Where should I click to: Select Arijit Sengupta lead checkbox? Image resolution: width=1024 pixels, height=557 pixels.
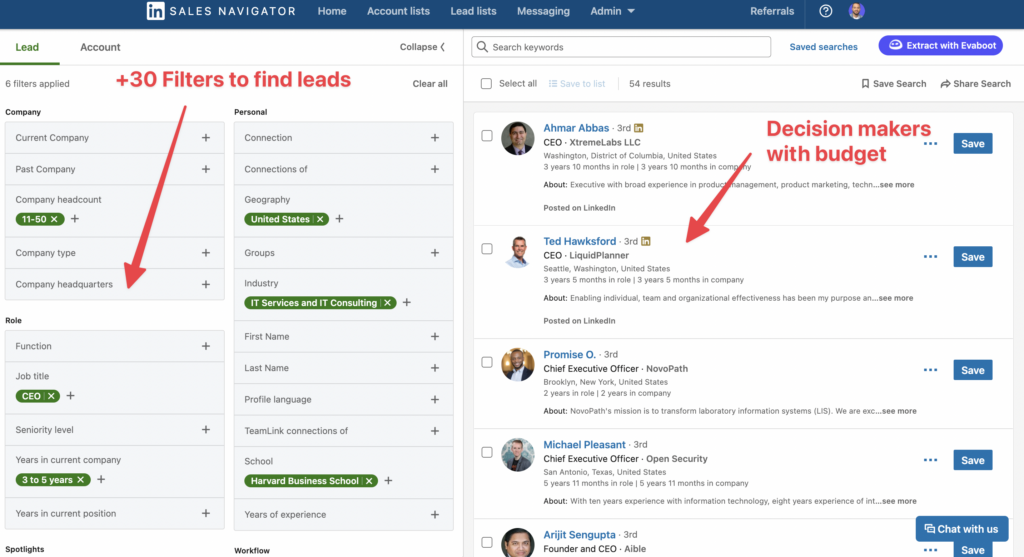click(x=487, y=543)
